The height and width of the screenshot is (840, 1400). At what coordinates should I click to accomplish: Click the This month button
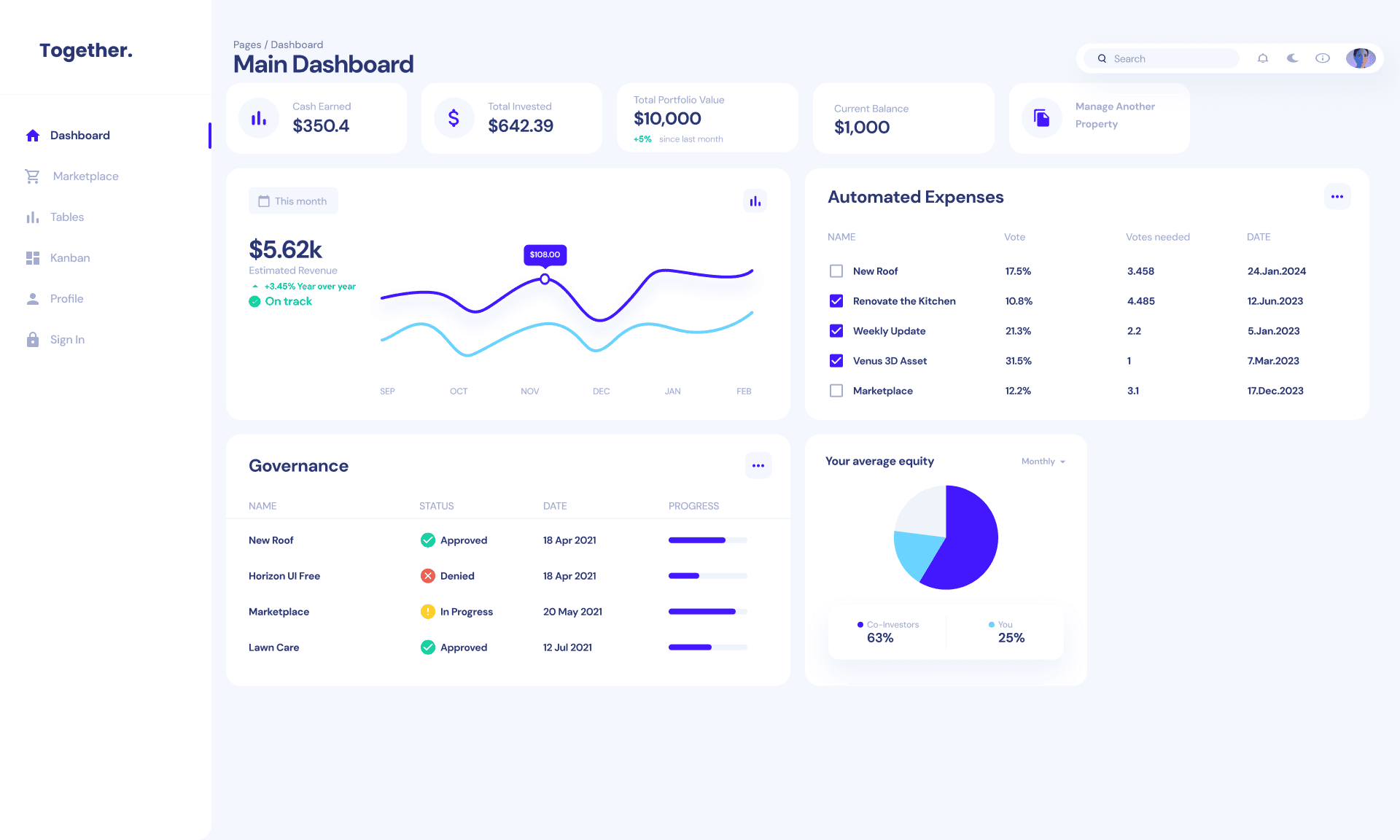(x=293, y=201)
